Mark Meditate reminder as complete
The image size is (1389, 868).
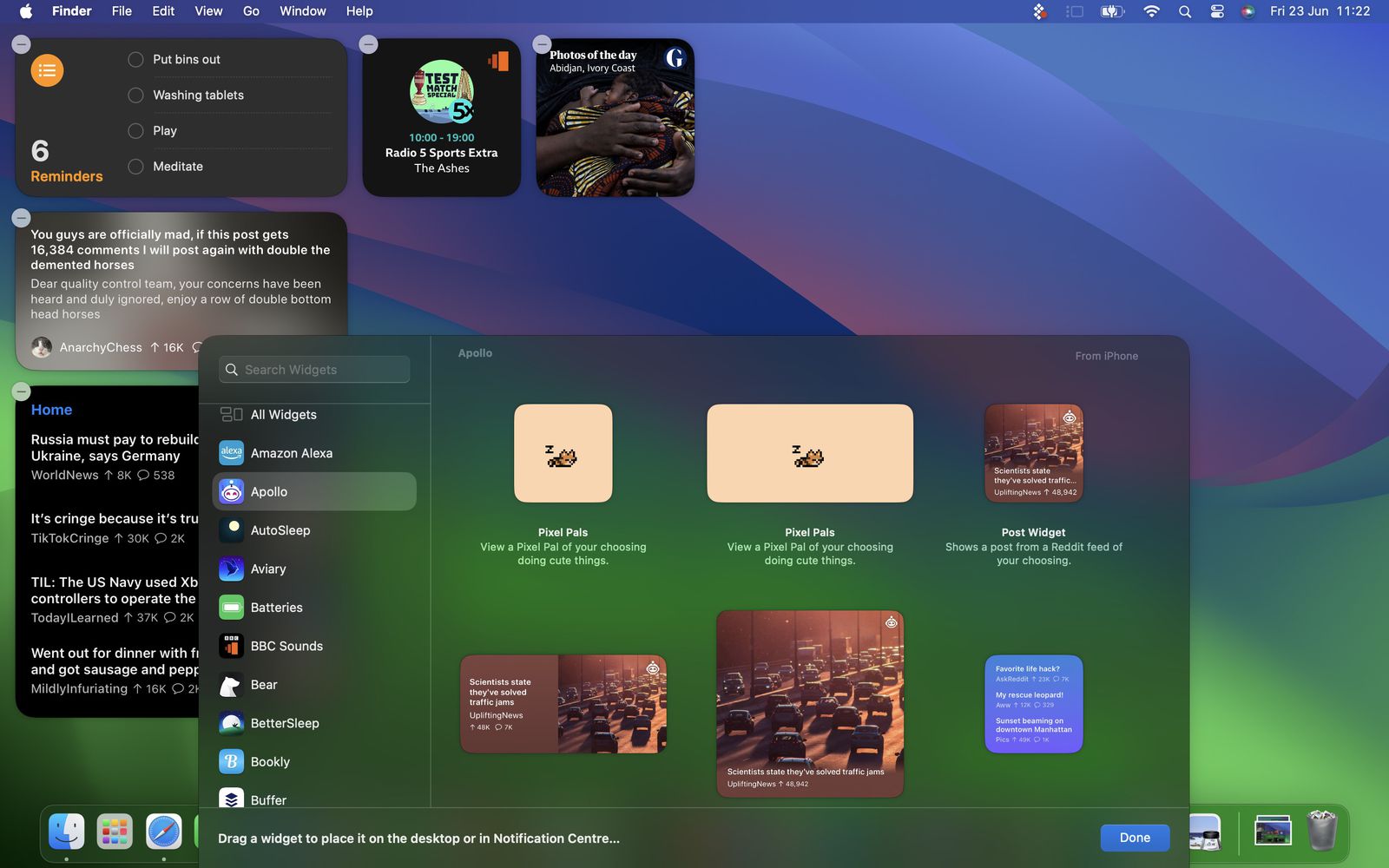click(x=135, y=166)
